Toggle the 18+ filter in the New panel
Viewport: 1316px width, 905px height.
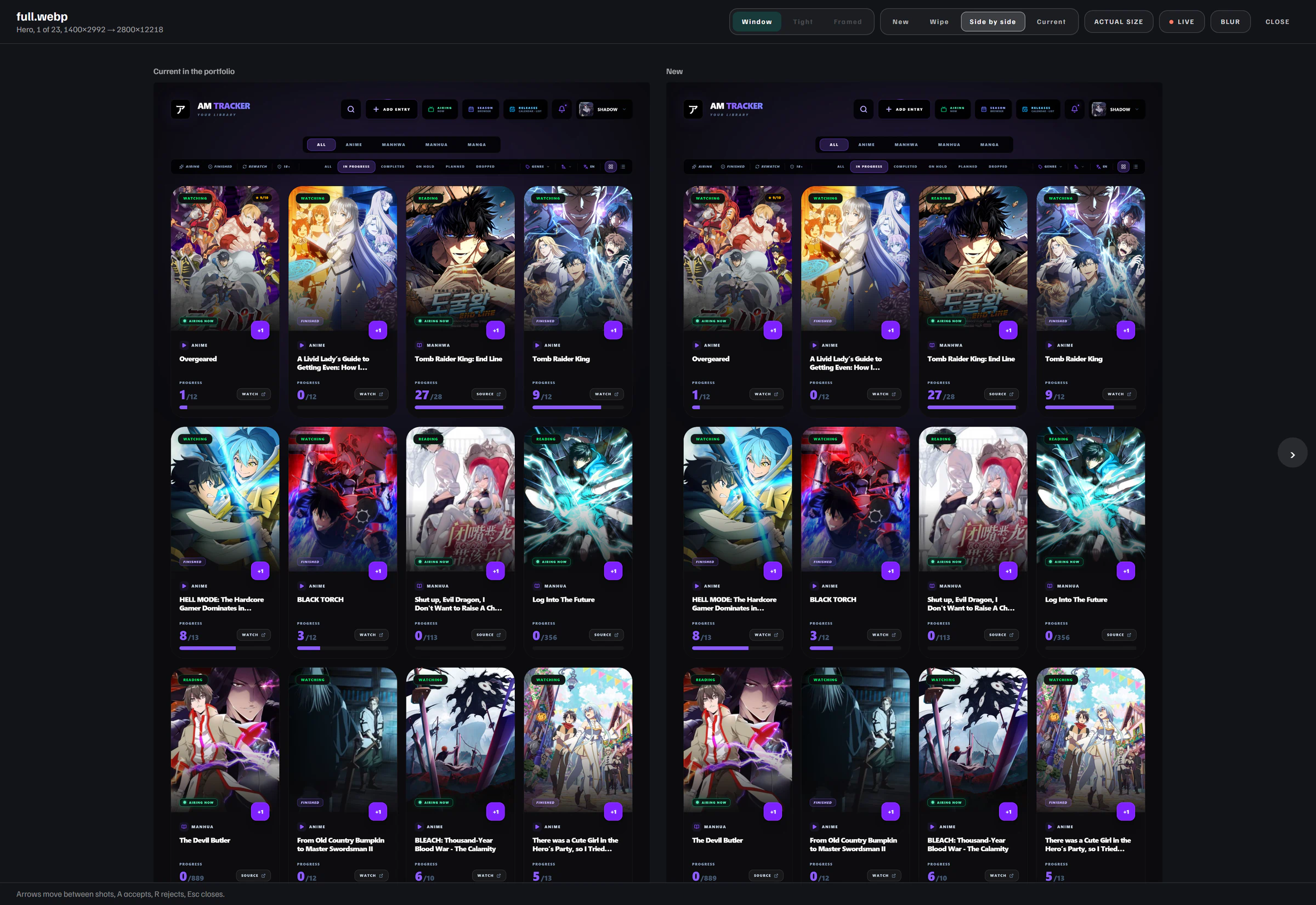click(796, 167)
